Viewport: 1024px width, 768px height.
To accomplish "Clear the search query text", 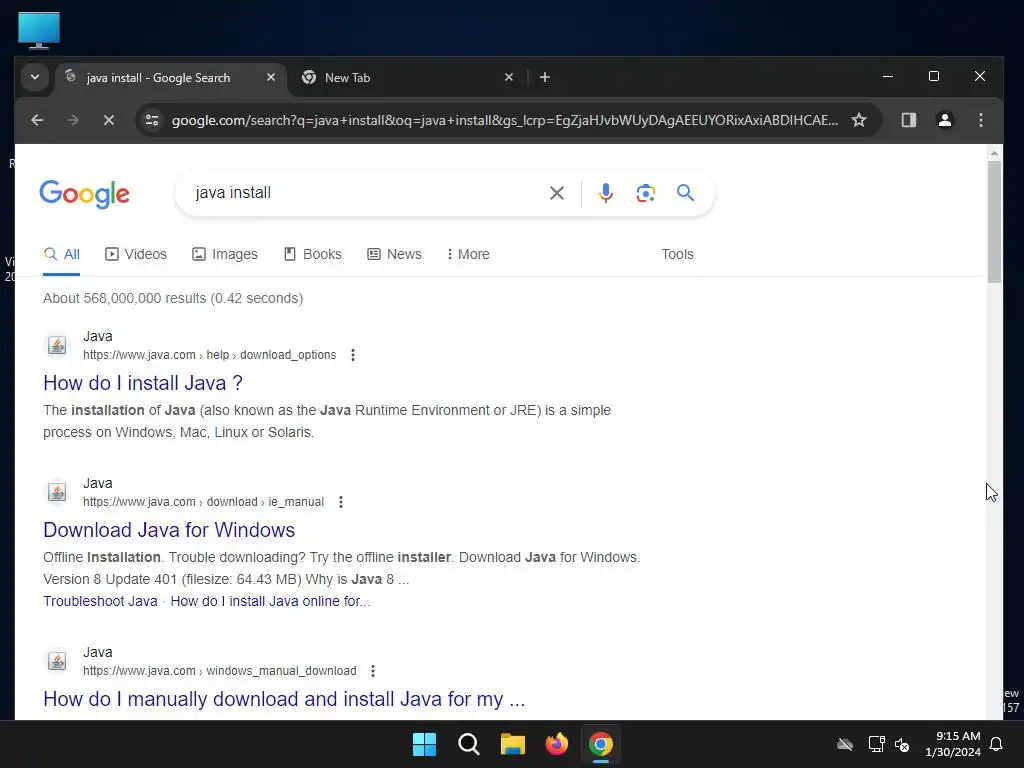I will [x=556, y=193].
